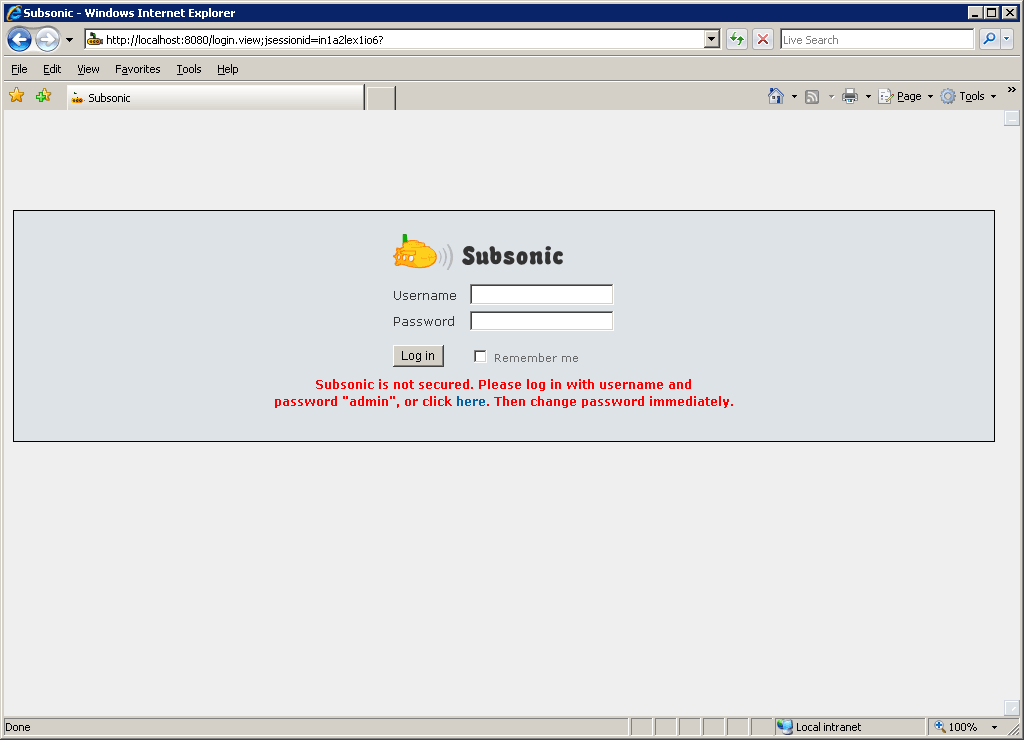This screenshot has height=740, width=1024.
Task: Follow the 'here' link in warning message
Action: coord(471,402)
